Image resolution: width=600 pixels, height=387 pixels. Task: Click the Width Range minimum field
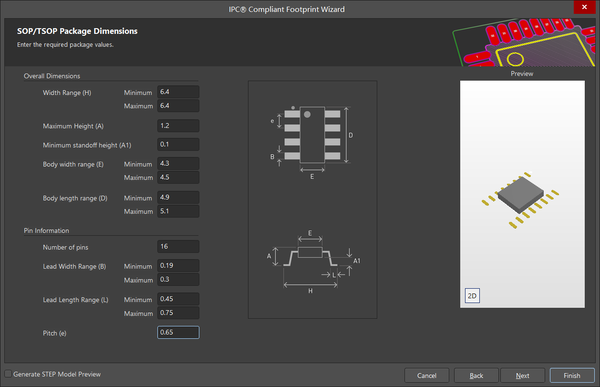tap(178, 92)
